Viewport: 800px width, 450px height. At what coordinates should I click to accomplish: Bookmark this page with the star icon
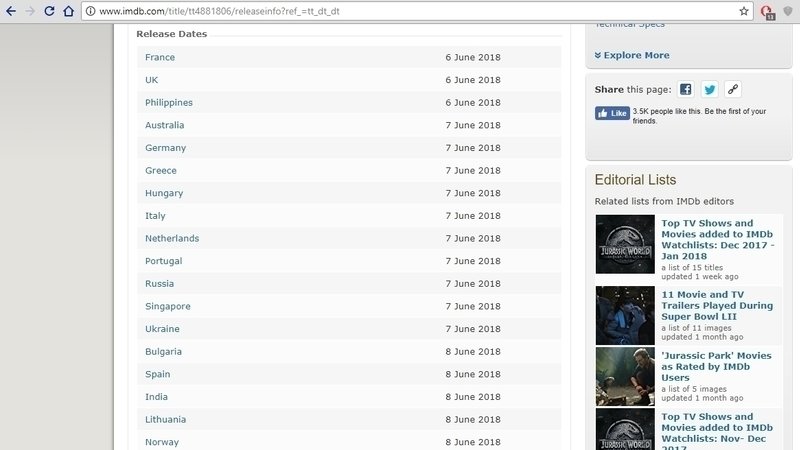pyautogui.click(x=744, y=11)
